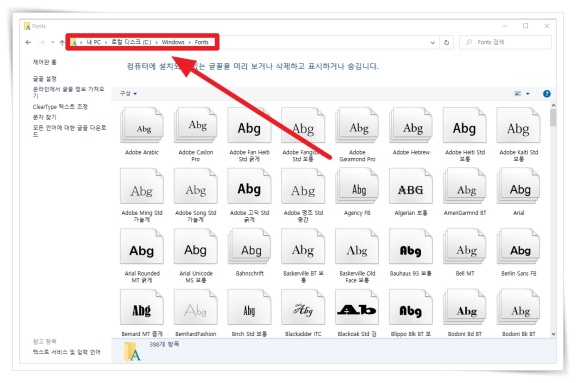Select the Bodoni Bd BT font
Screen dimensions: 576x383
(465, 307)
